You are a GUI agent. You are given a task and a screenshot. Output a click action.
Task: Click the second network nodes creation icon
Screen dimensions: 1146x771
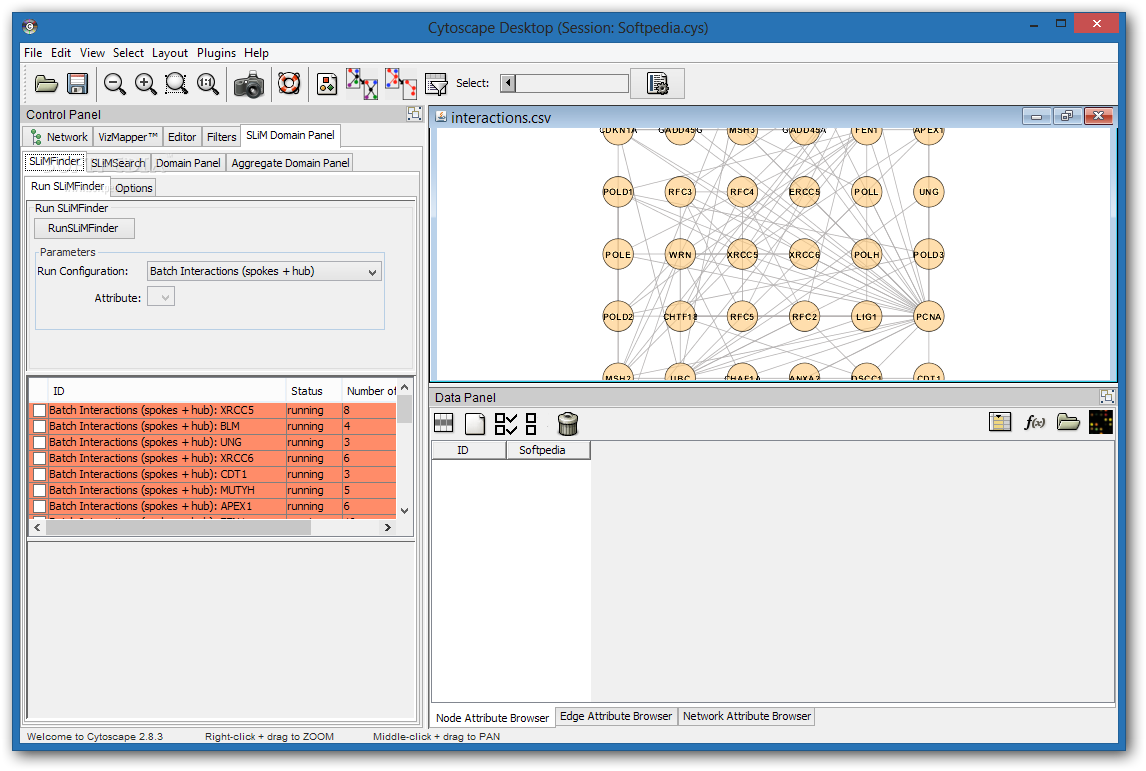(401, 84)
